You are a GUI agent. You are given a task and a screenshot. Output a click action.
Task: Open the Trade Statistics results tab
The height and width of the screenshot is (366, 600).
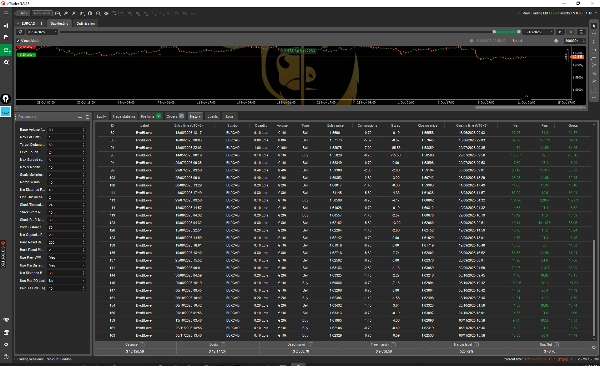click(124, 116)
